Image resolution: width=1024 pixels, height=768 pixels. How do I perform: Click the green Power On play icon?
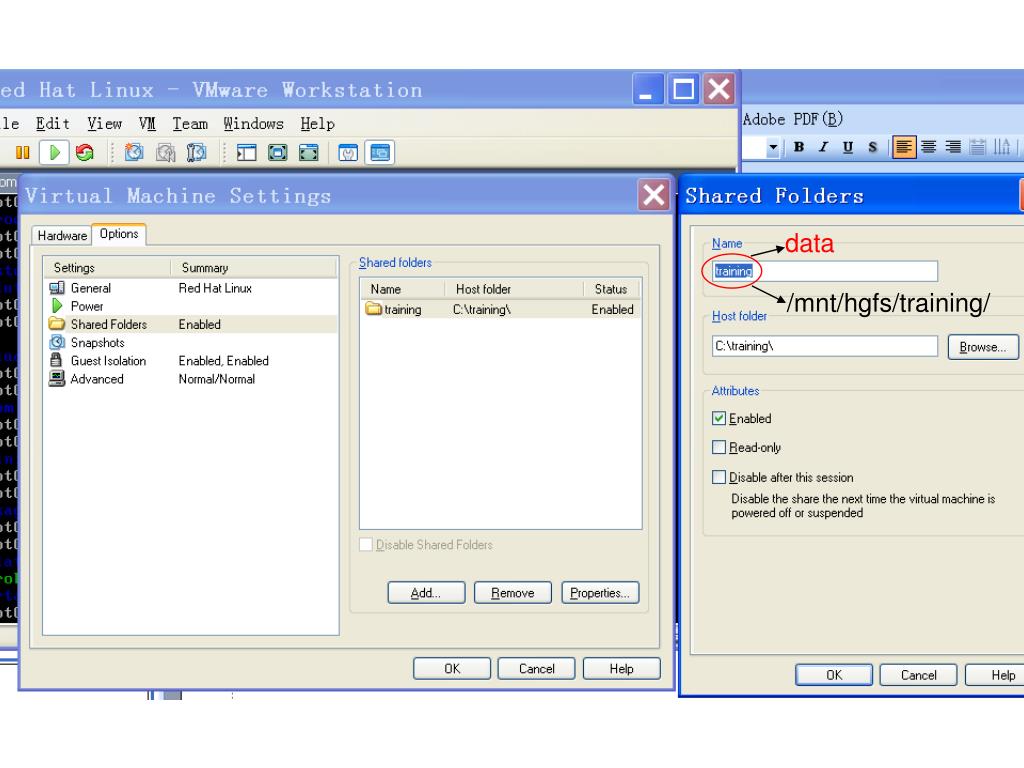click(x=54, y=153)
